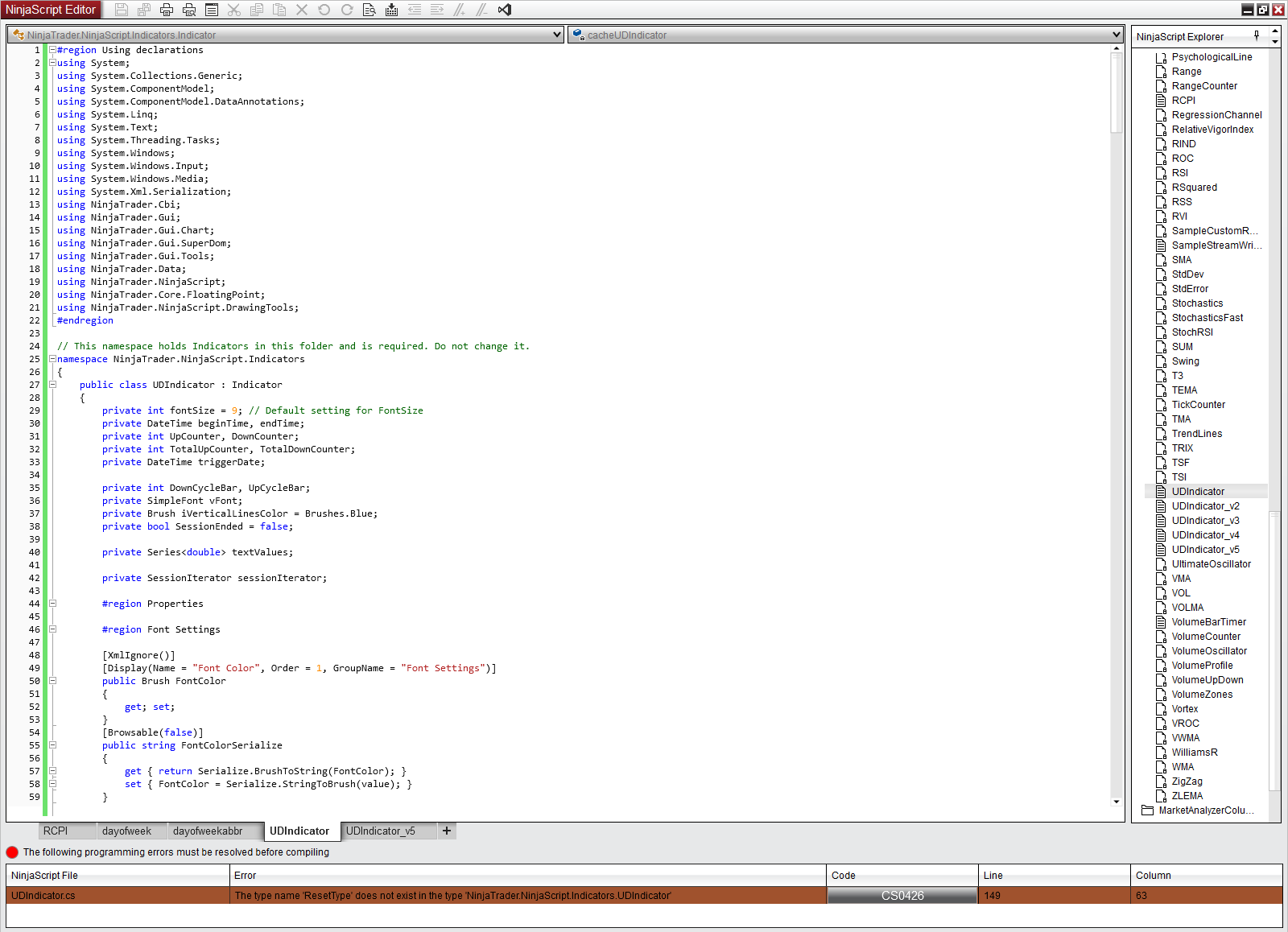
Task: Click the Redo toolbar icon
Action: point(347,10)
